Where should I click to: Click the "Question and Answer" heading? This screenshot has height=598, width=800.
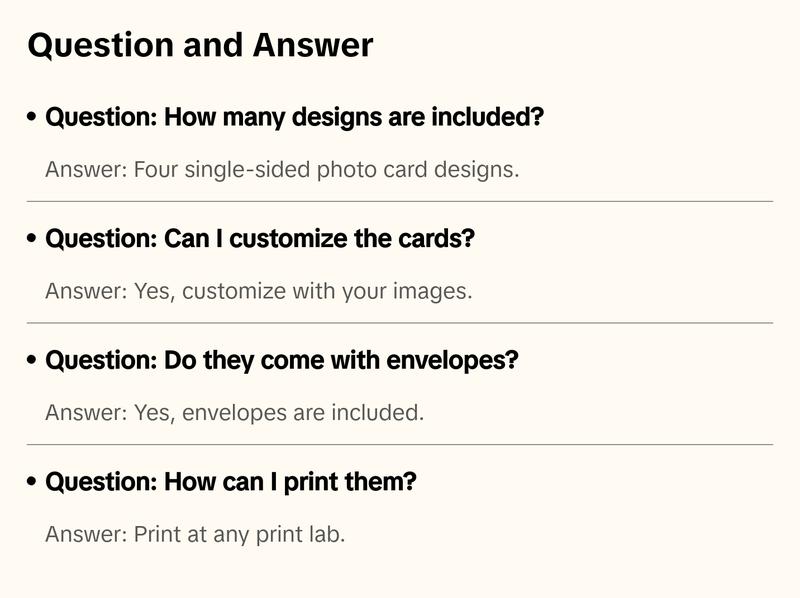pos(200,45)
